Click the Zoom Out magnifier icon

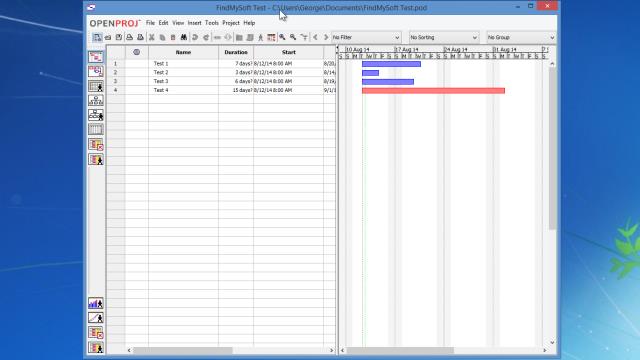pyautogui.click(x=293, y=38)
